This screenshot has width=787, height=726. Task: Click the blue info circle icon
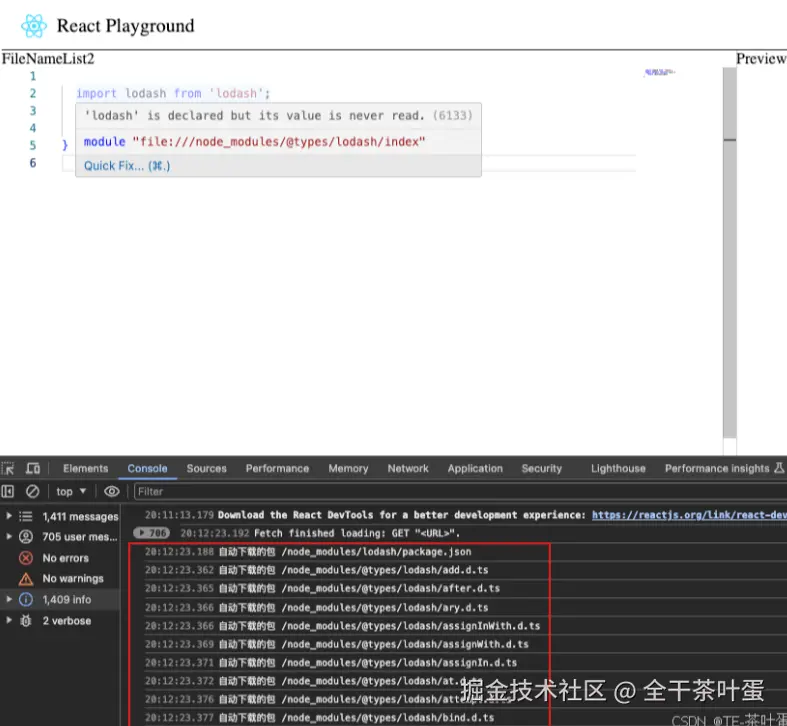point(26,599)
